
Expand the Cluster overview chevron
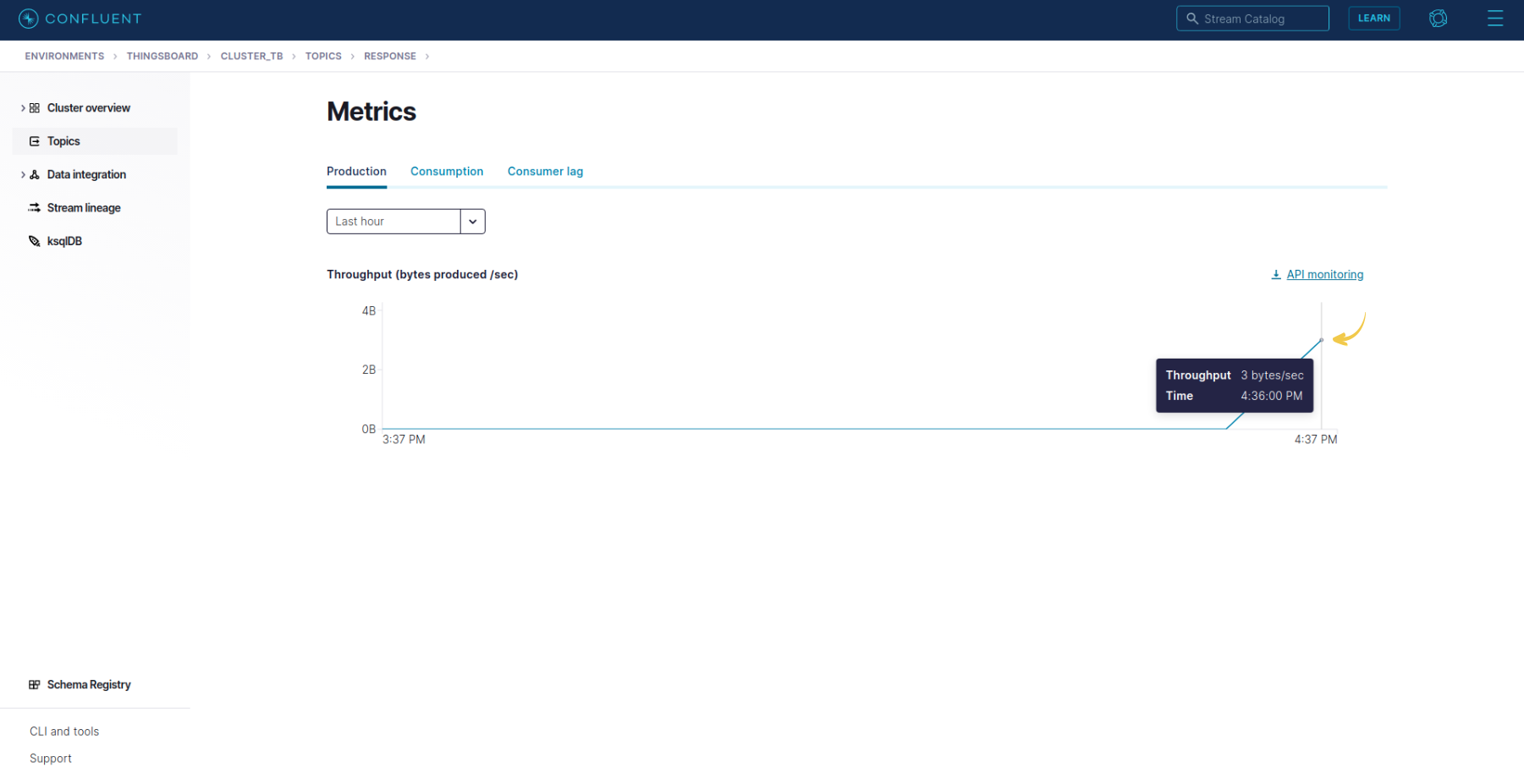point(23,108)
